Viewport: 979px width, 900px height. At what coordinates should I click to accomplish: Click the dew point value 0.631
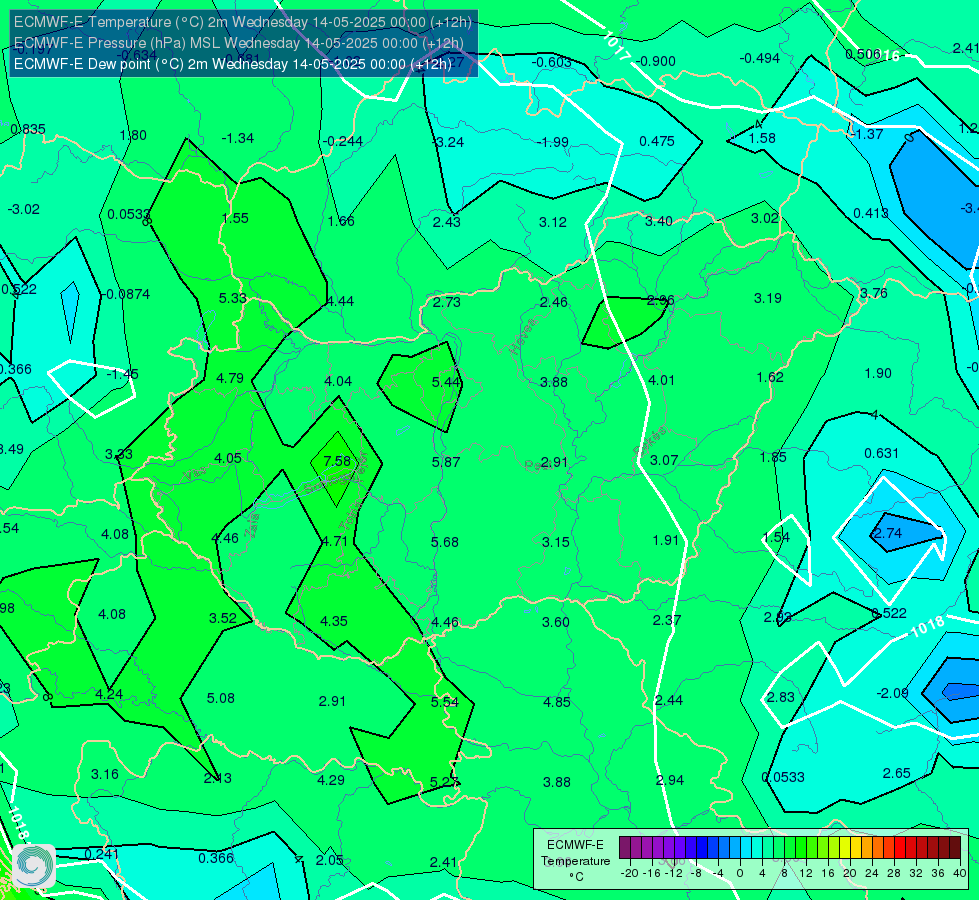pyautogui.click(x=882, y=453)
